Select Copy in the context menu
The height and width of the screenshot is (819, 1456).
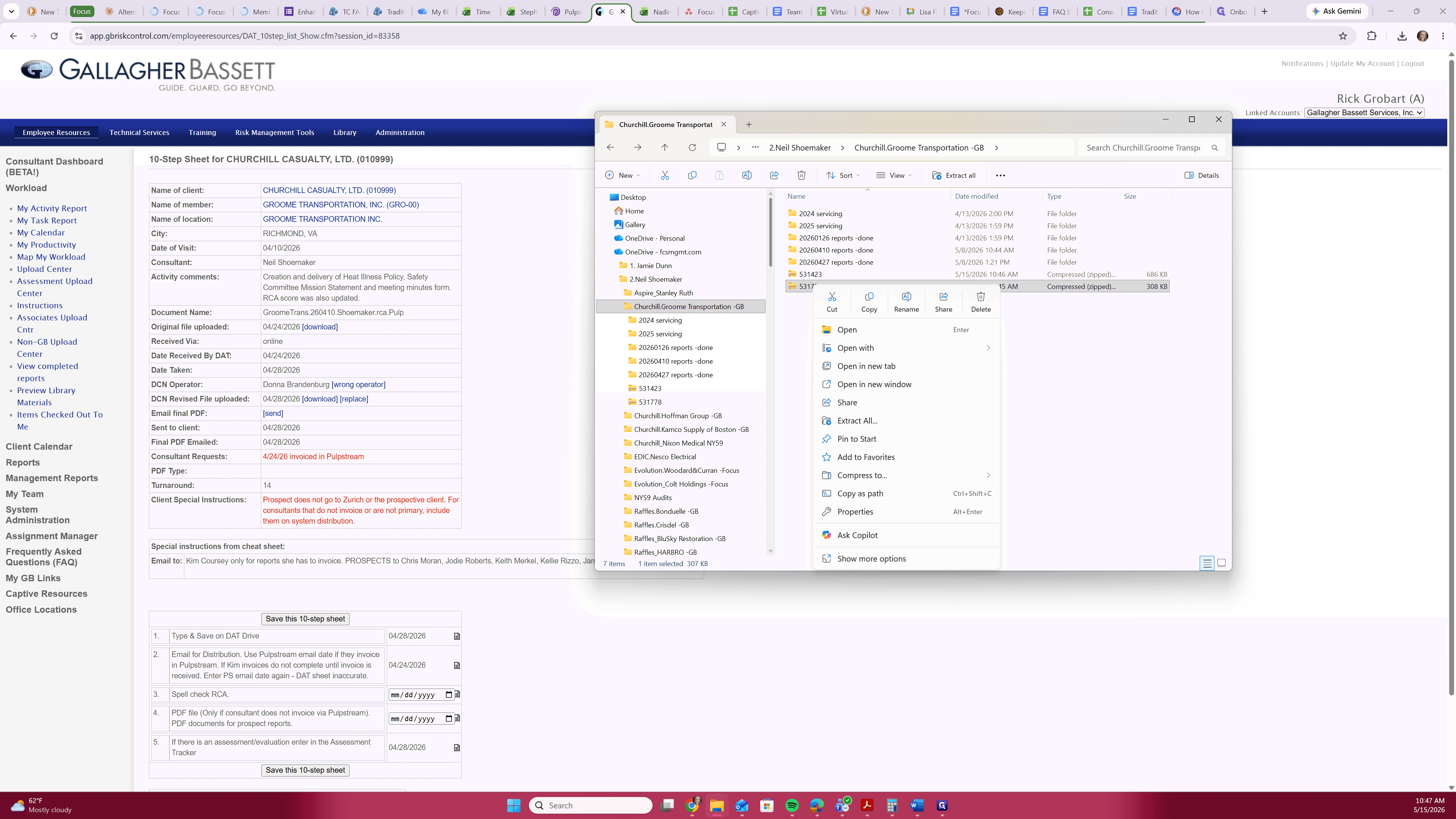point(869,302)
